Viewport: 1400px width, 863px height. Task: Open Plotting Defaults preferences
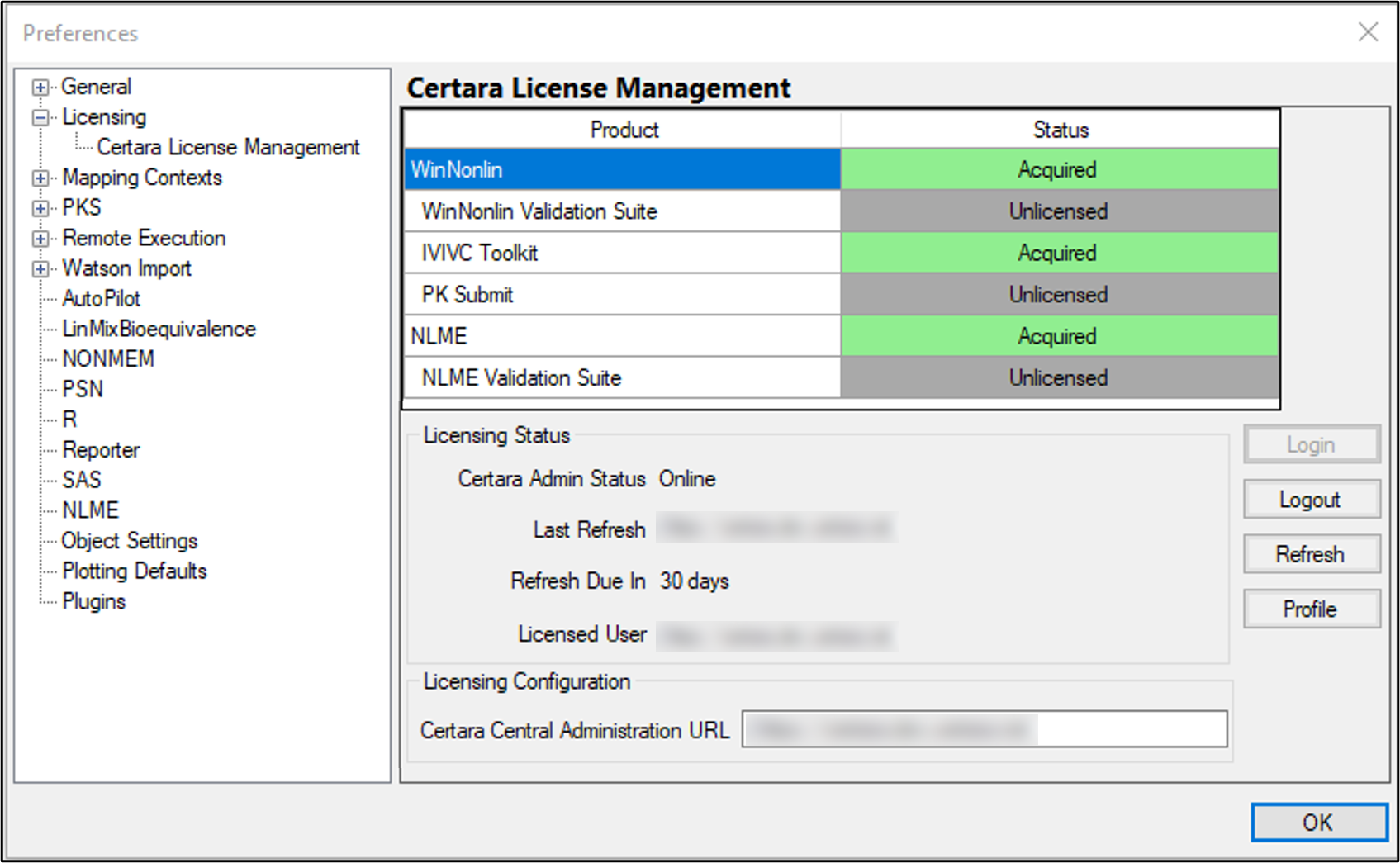coord(134,571)
